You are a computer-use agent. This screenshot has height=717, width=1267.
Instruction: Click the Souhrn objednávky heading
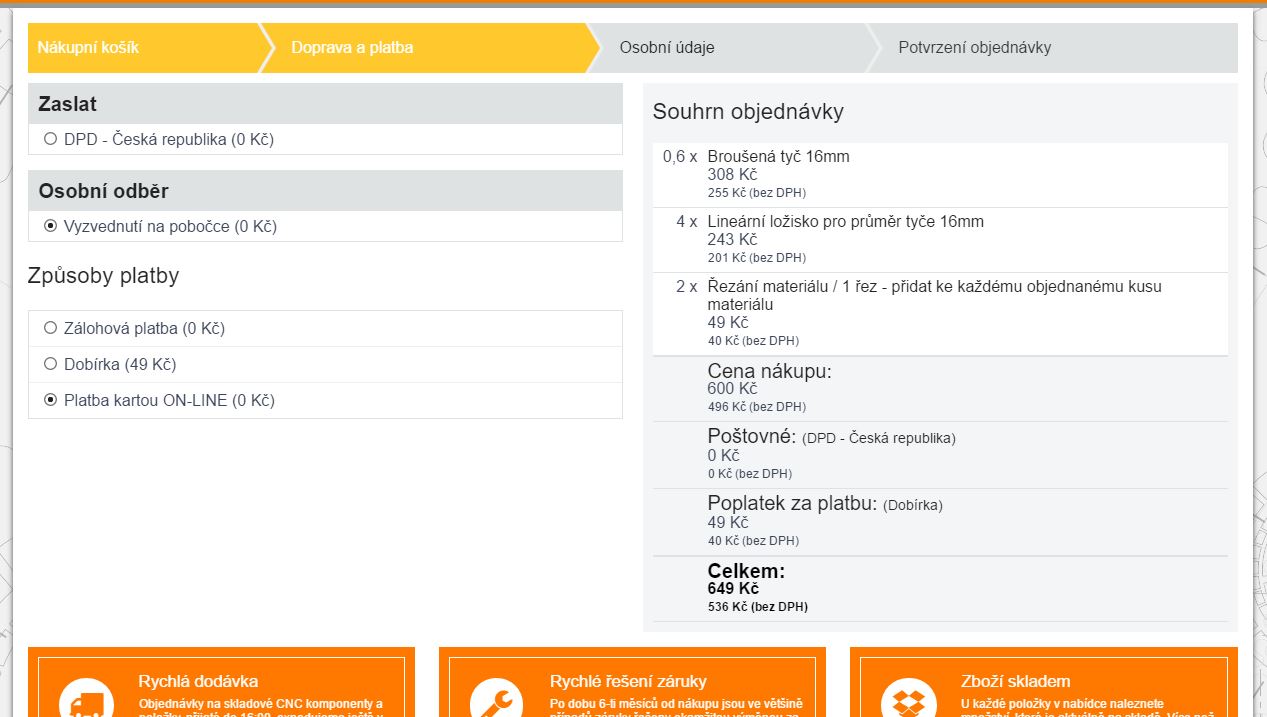coord(748,111)
